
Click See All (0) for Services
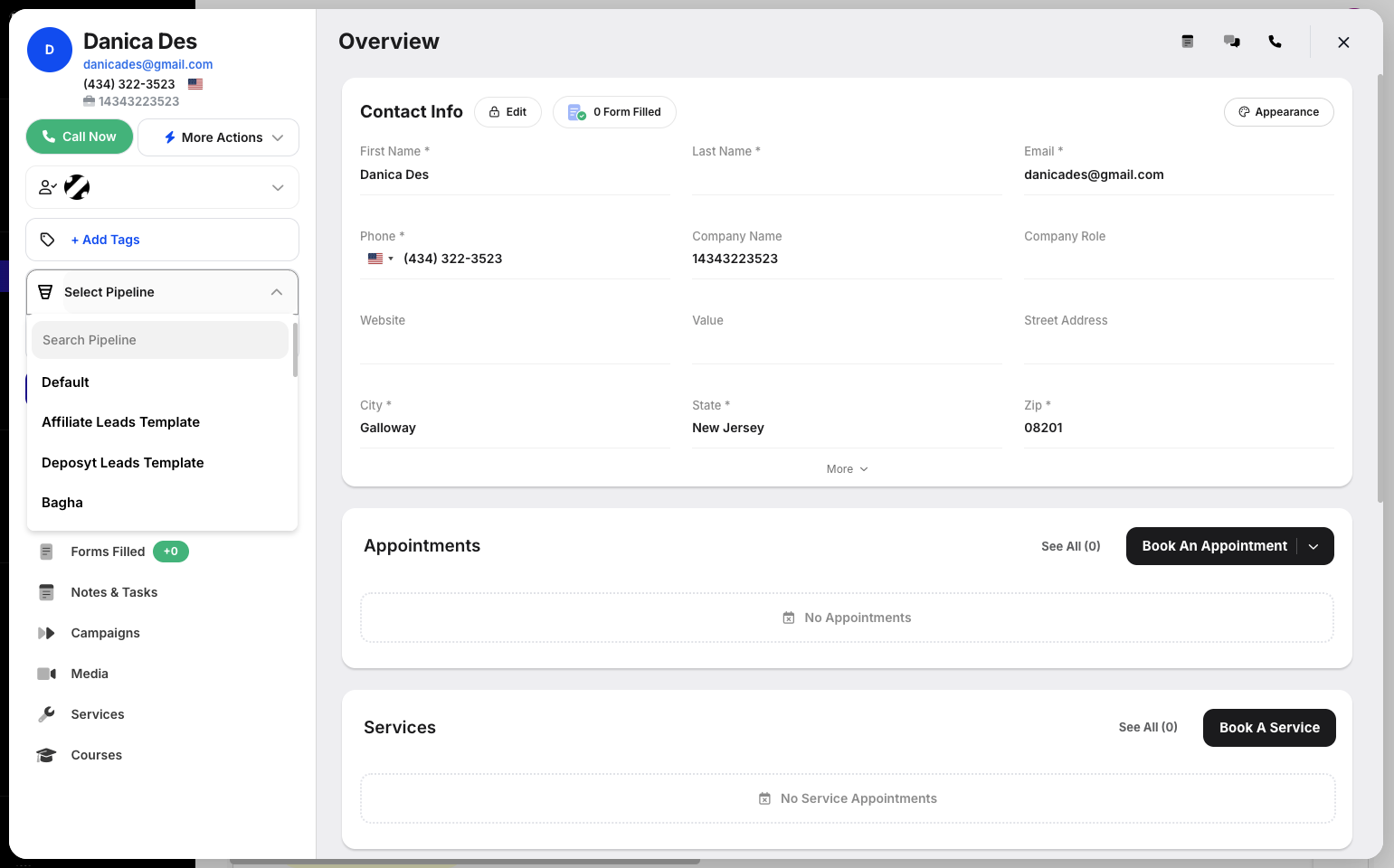1148,727
